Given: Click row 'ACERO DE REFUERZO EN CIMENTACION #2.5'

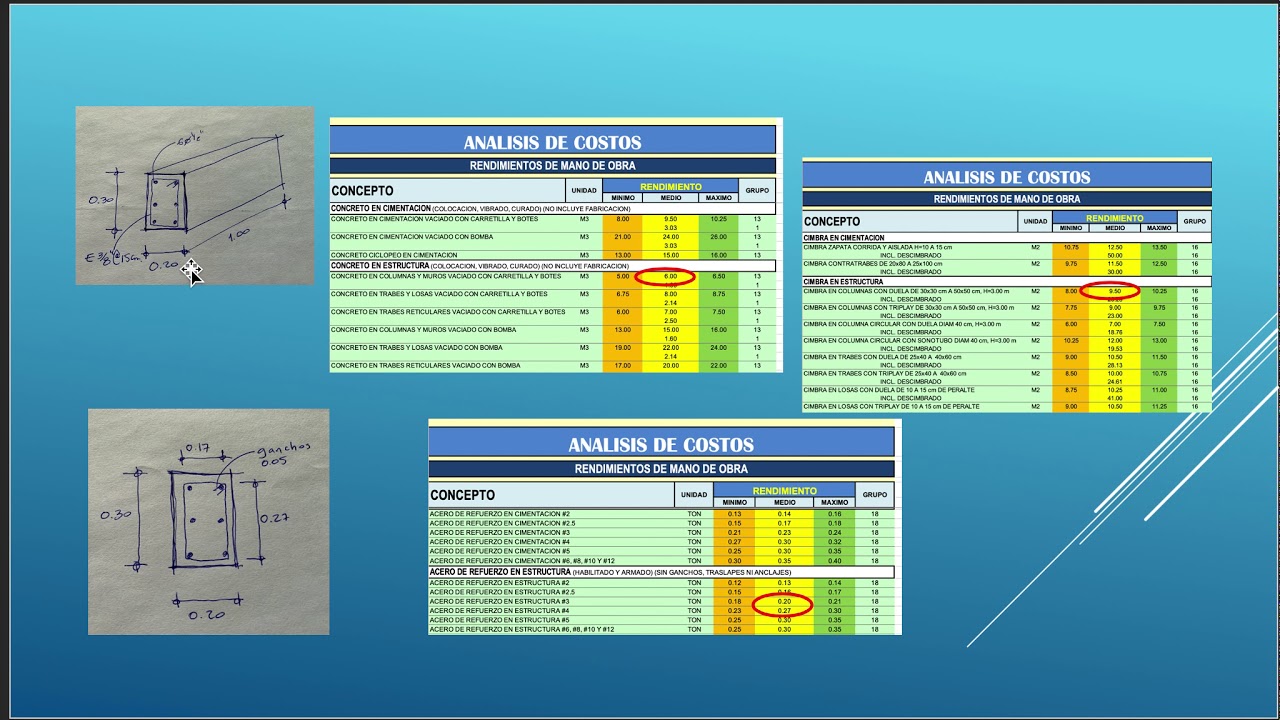Looking at the screenshot, I should pyautogui.click(x=661, y=523).
